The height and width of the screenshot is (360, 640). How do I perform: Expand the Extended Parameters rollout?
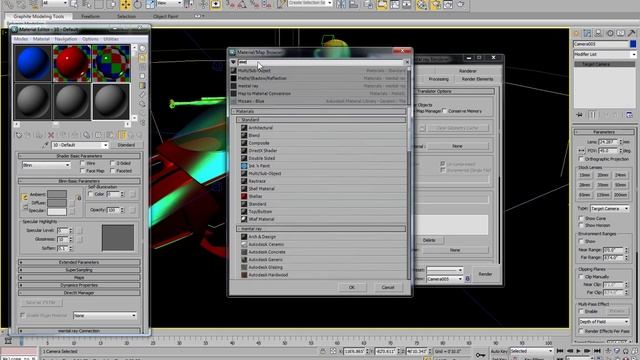[79, 262]
